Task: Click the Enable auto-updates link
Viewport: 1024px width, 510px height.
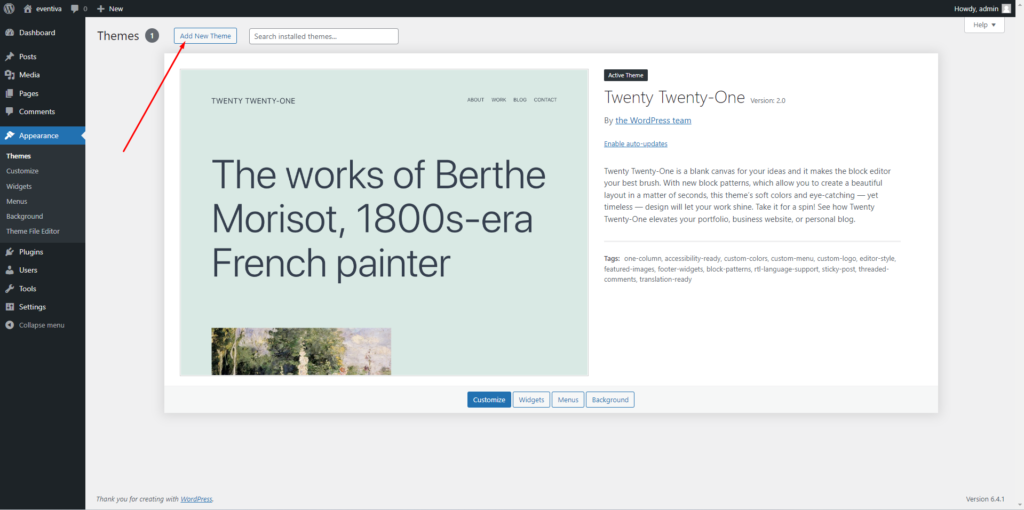Action: (635, 144)
